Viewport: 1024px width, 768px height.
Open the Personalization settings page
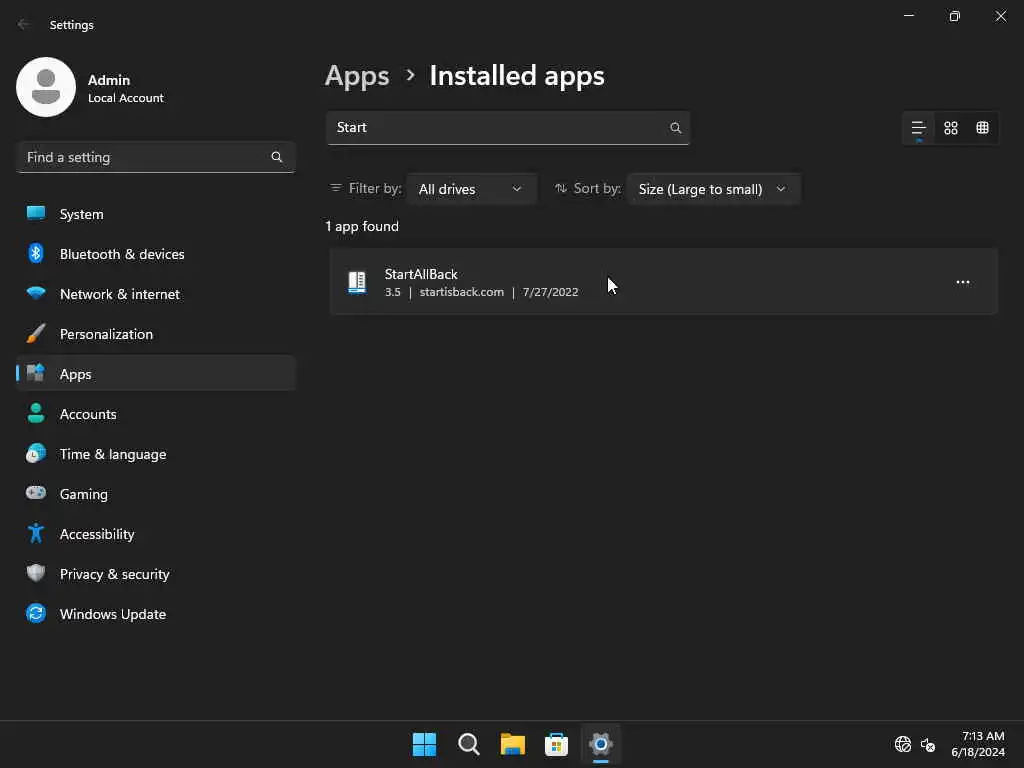pos(106,334)
